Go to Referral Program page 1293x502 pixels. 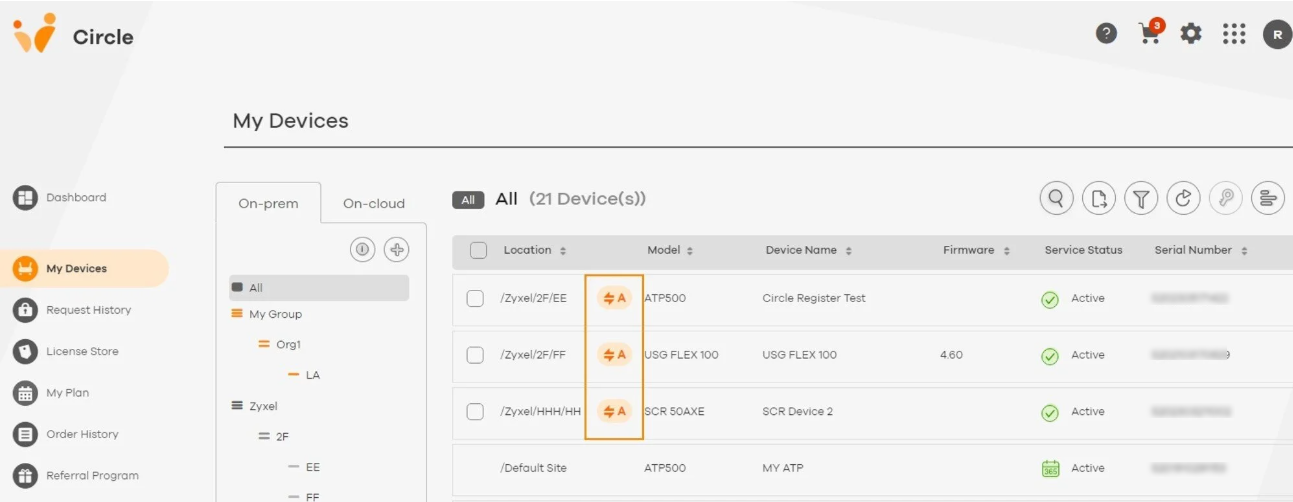(x=92, y=475)
